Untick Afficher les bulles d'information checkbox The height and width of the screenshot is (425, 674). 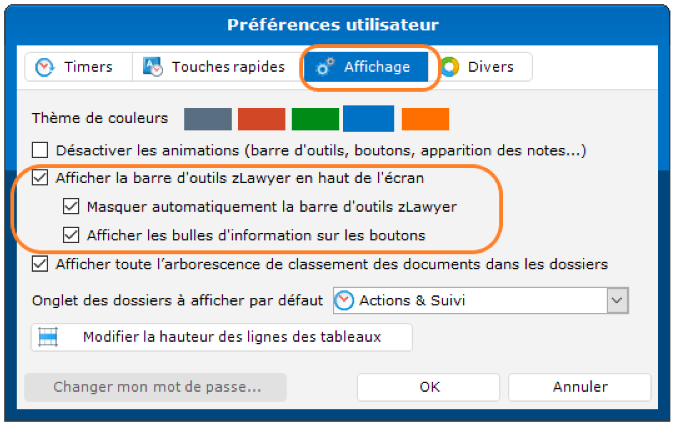tap(70, 236)
